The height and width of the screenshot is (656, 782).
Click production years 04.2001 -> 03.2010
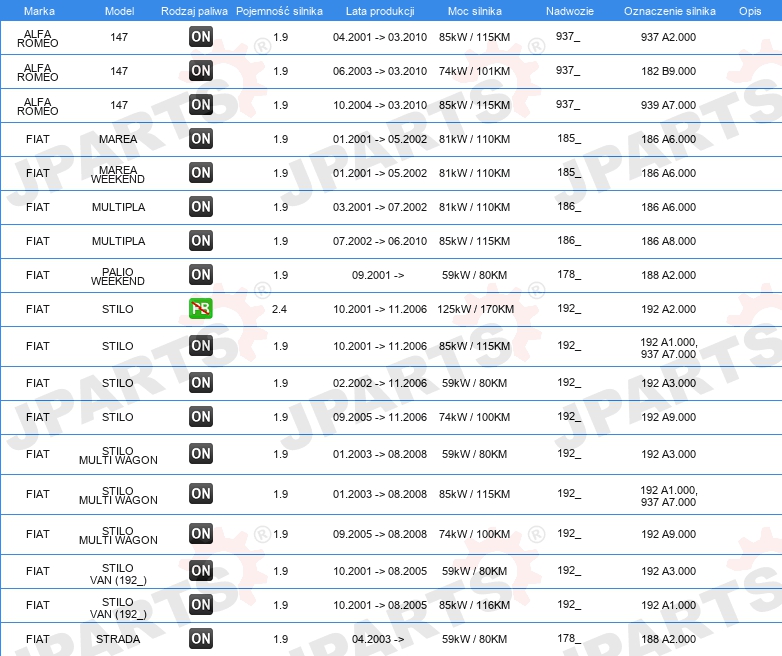point(380,37)
